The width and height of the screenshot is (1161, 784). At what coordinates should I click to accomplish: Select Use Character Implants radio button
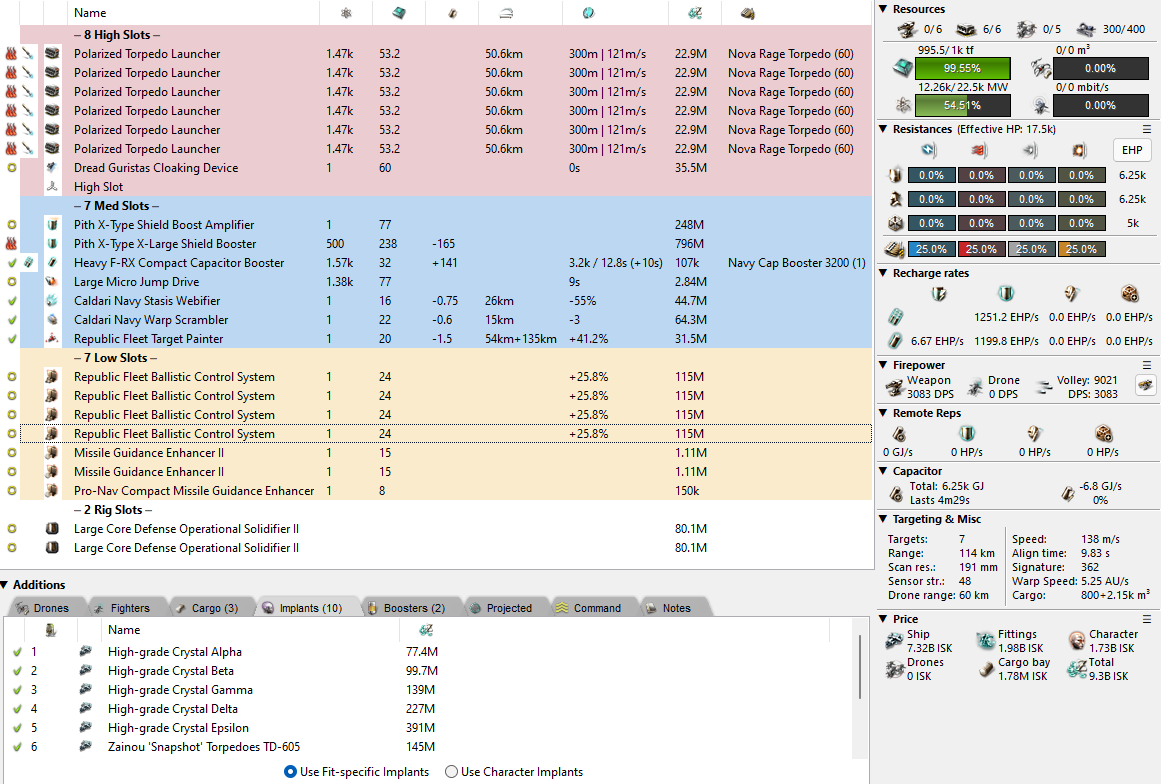451,772
